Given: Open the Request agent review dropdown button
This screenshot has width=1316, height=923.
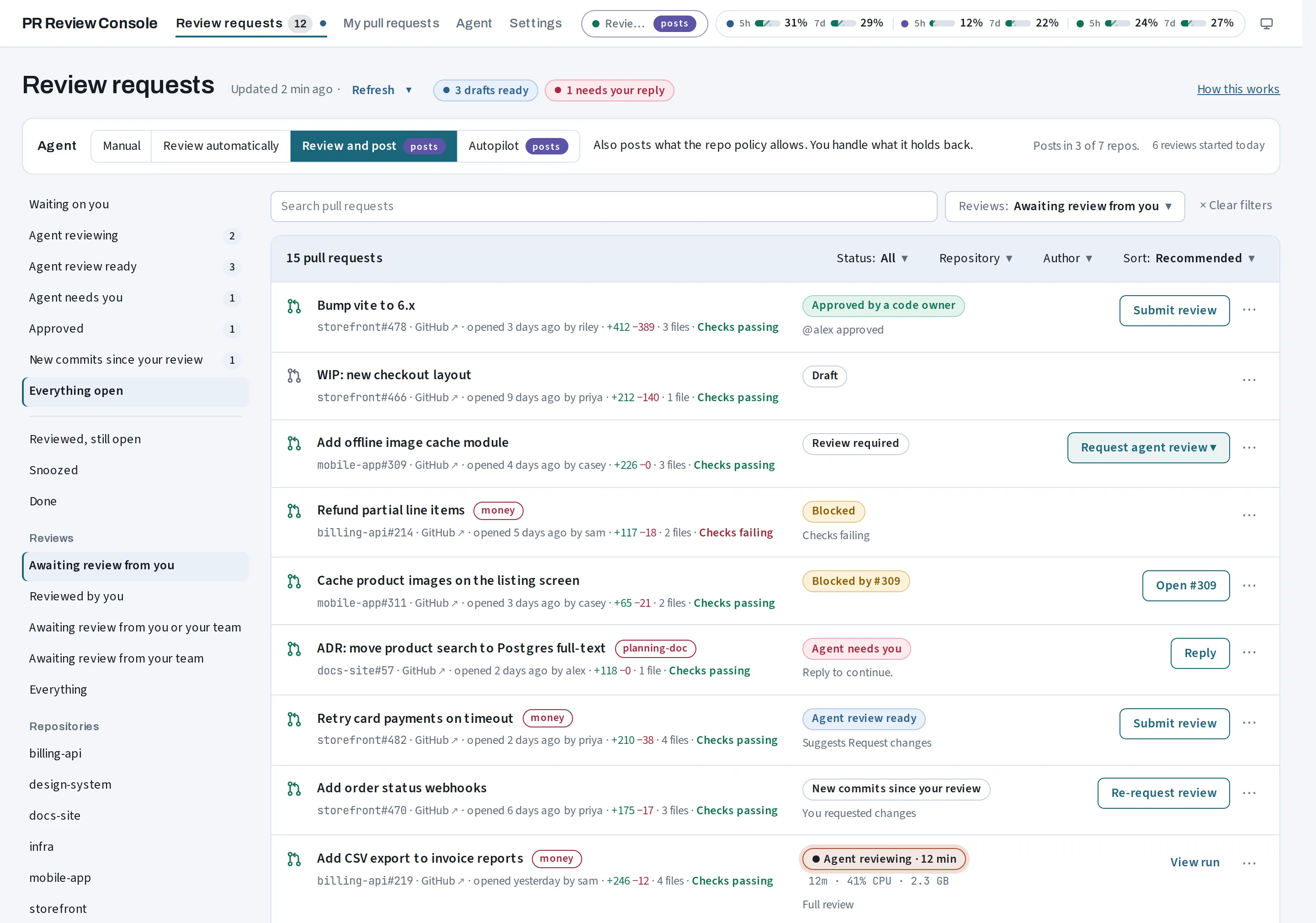Looking at the screenshot, I should [1148, 448].
